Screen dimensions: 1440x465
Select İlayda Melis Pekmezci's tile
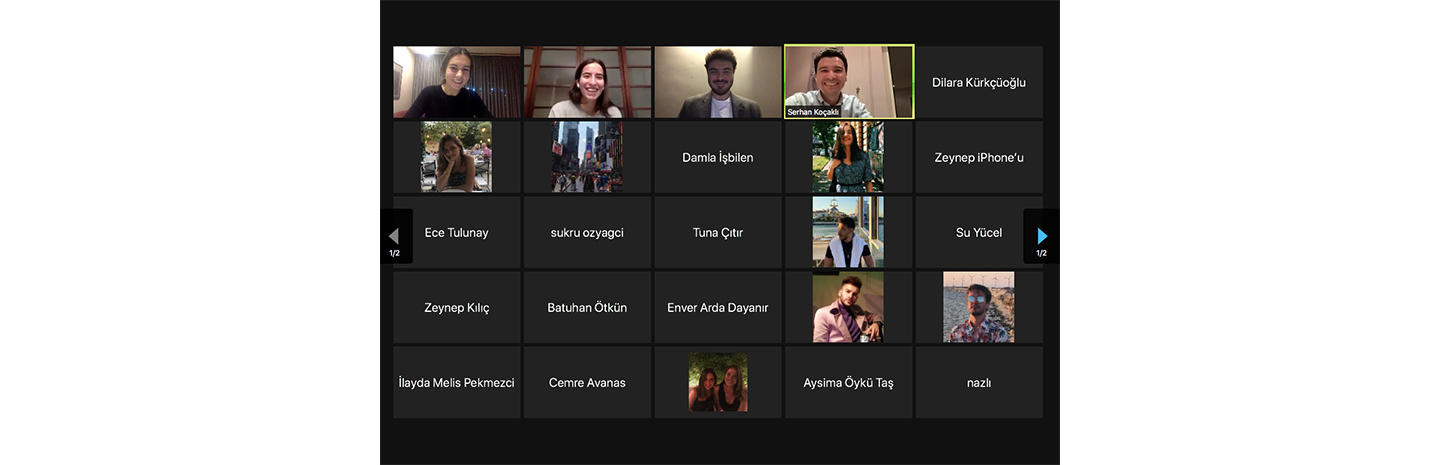pyautogui.click(x=457, y=382)
